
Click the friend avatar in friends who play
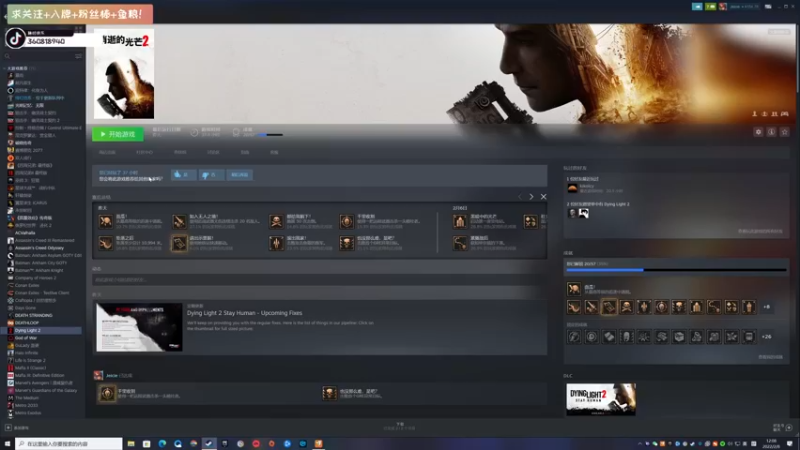pos(572,188)
